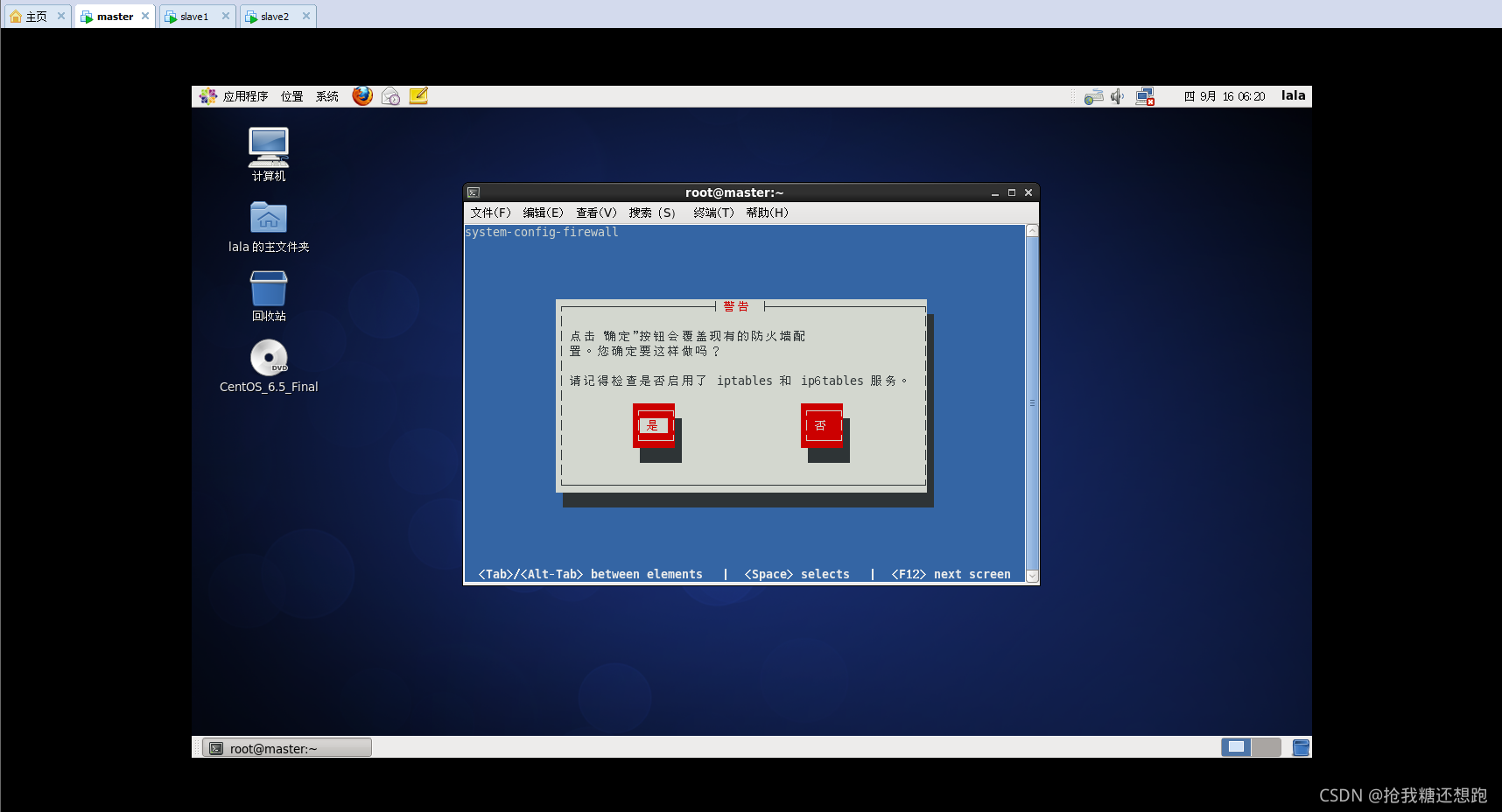The image size is (1502, 812).
Task: Maximize the root@master terminal window
Action: coord(1012,192)
